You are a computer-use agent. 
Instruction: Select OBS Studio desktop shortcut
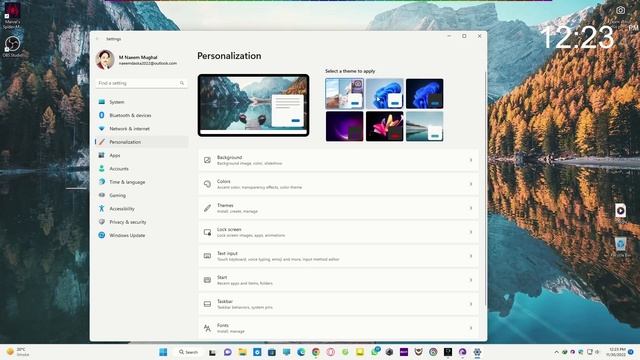(13, 47)
